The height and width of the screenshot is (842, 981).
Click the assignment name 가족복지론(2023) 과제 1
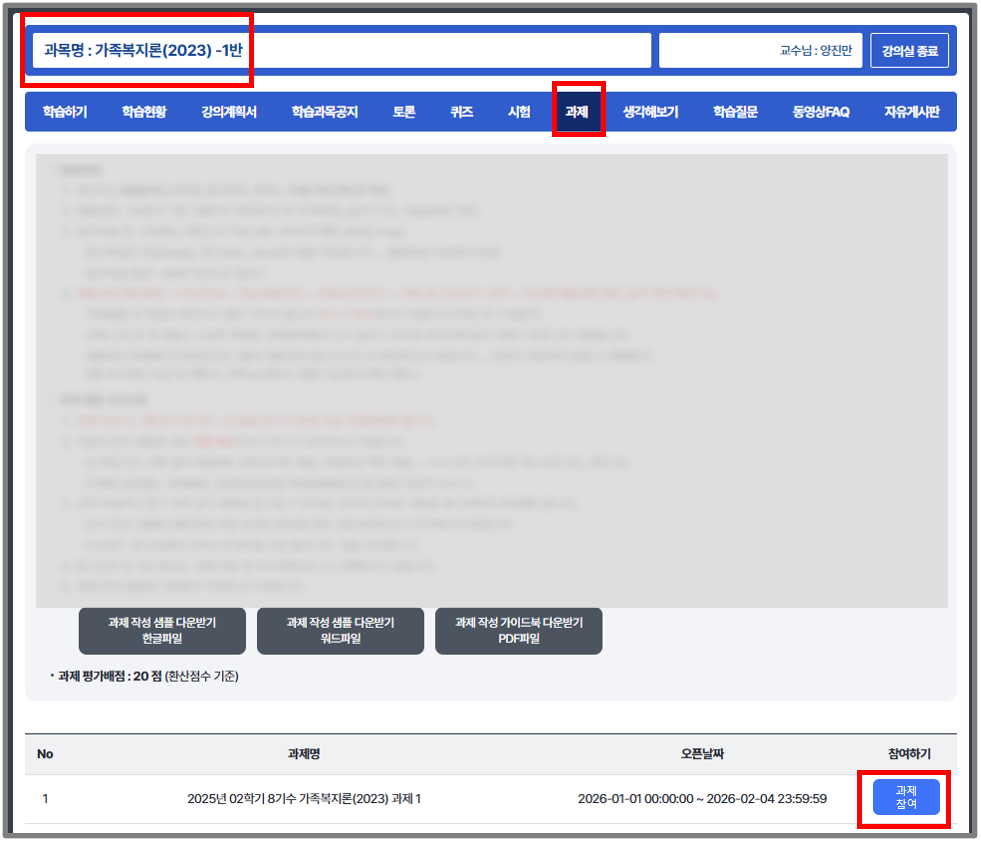click(x=304, y=799)
